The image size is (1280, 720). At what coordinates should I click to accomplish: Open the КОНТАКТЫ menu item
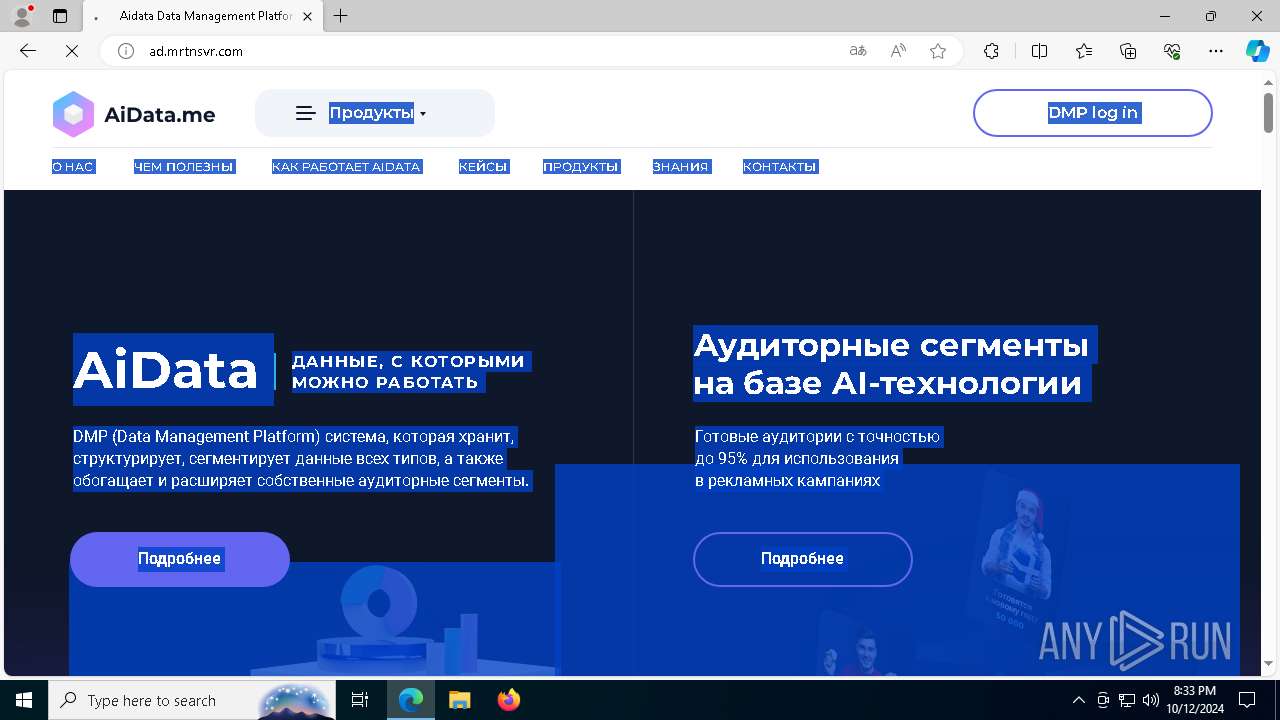pos(780,167)
